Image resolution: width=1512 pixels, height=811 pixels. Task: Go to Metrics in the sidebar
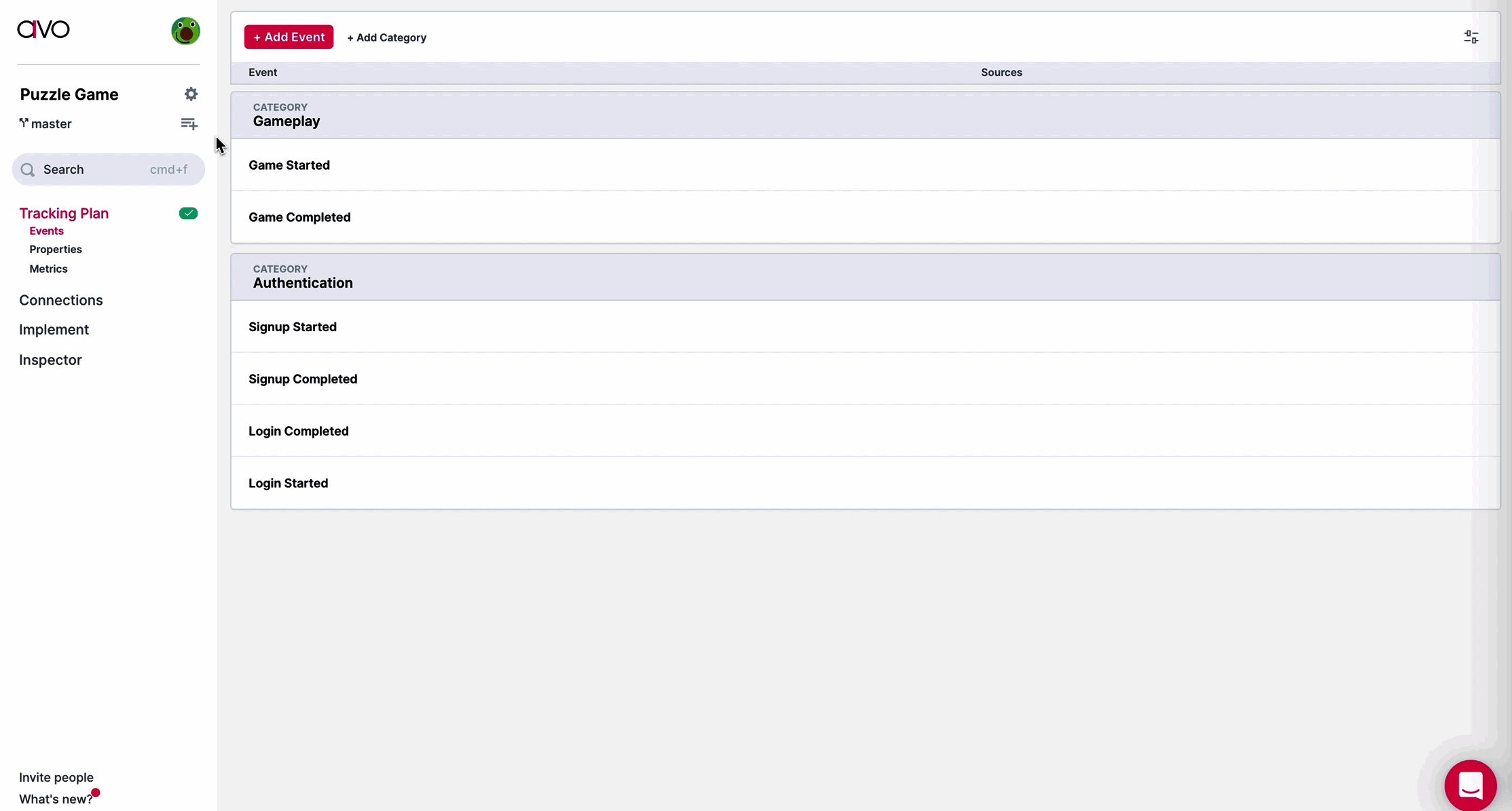pos(48,269)
